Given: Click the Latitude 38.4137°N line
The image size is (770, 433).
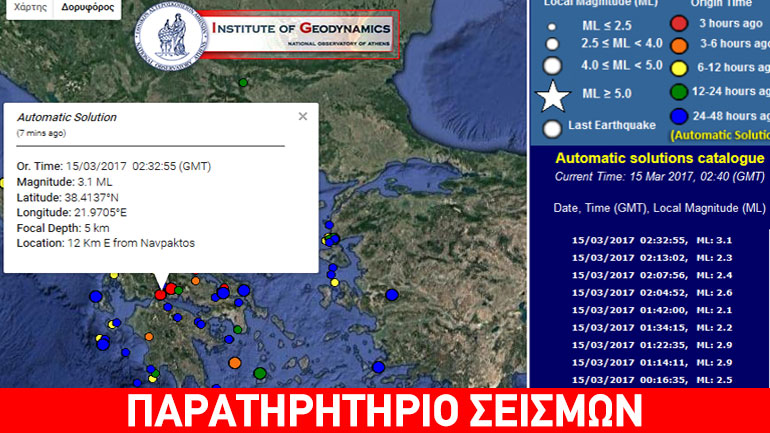Looking at the screenshot, I should 67,197.
